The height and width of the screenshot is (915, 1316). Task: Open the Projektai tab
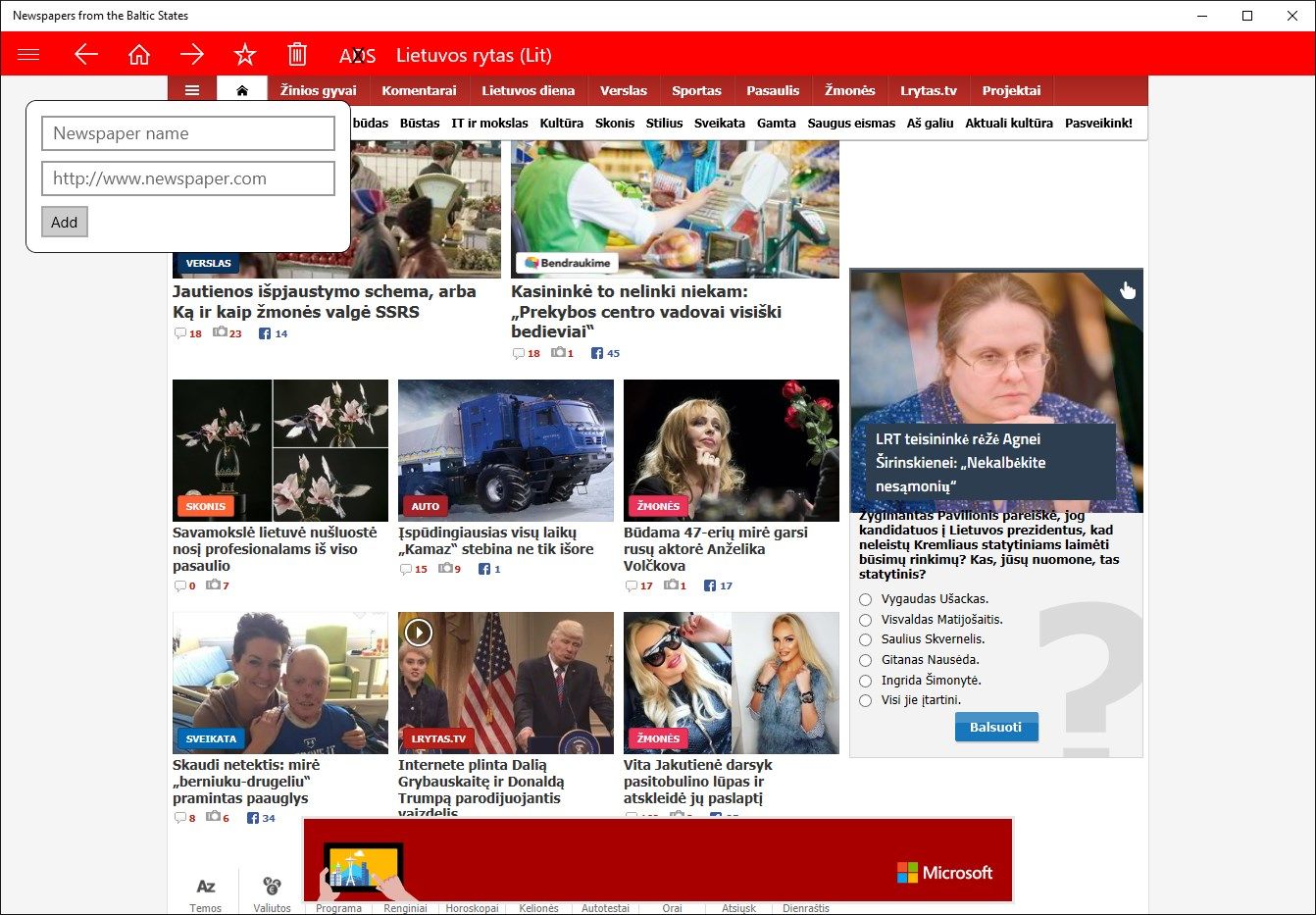tap(1011, 90)
